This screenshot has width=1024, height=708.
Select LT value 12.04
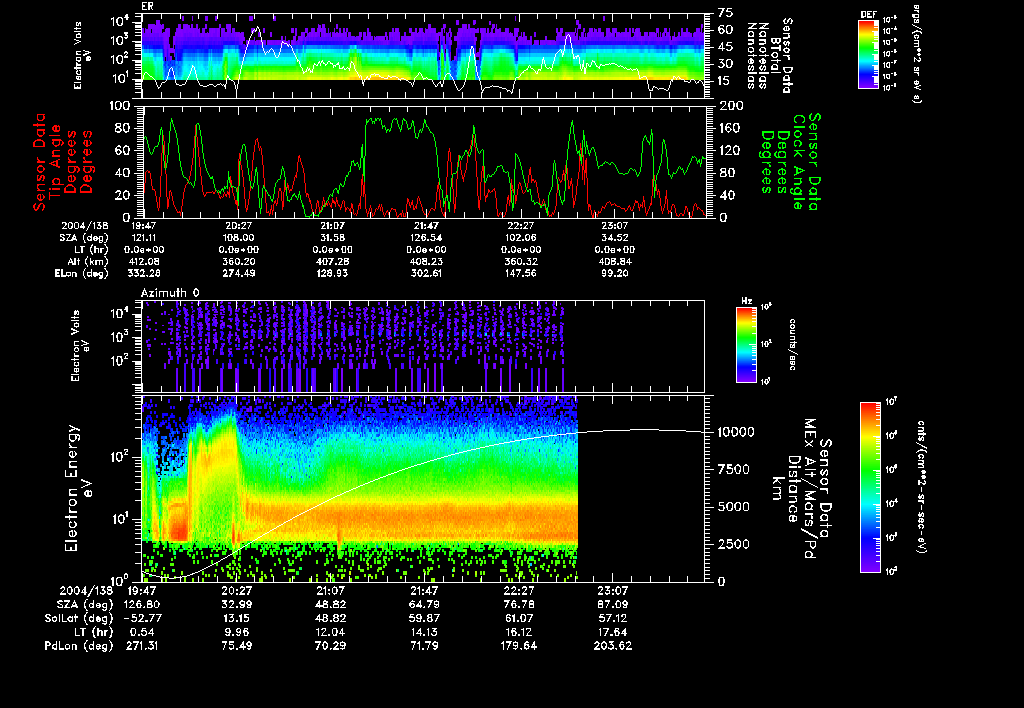pos(330,632)
